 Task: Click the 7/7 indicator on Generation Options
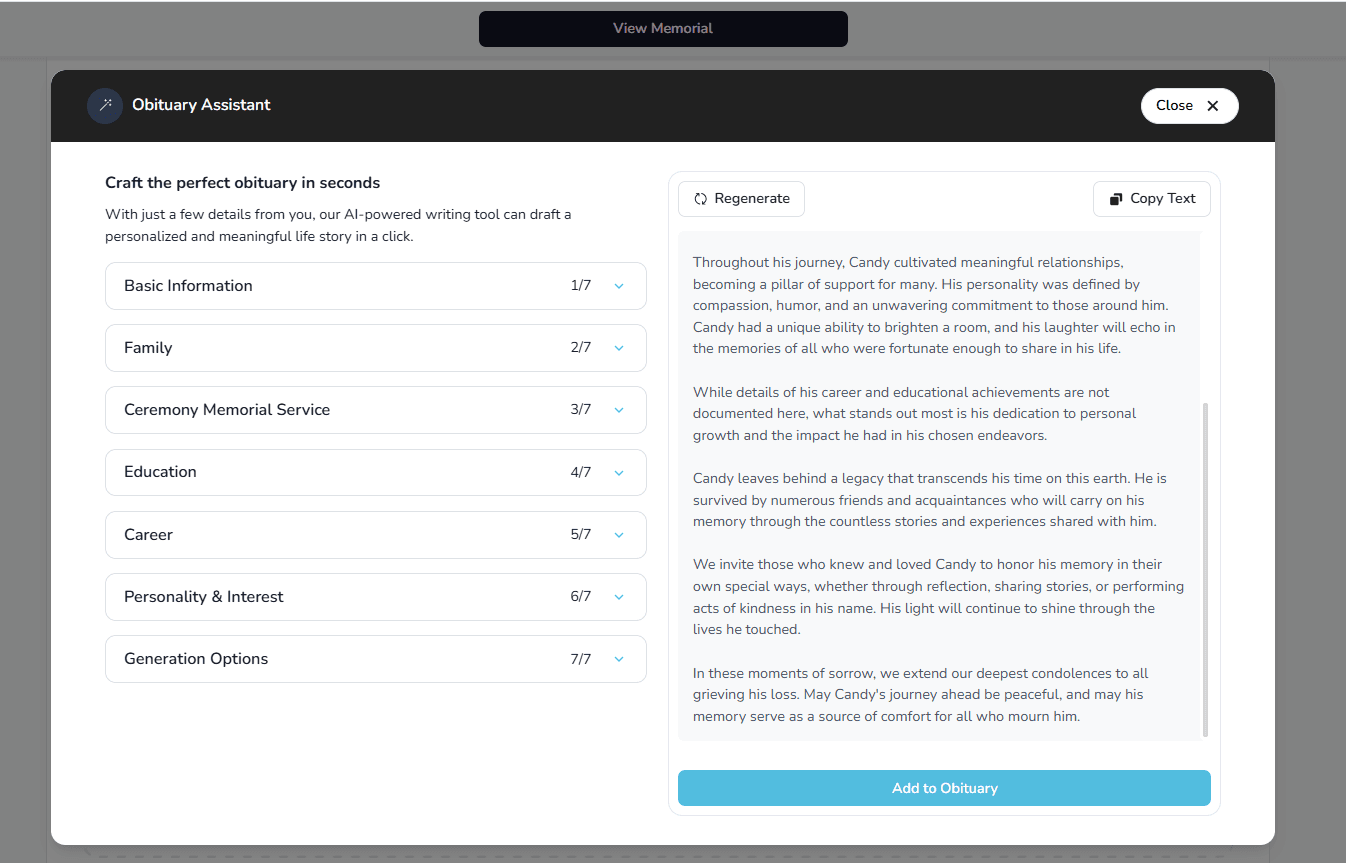[580, 658]
